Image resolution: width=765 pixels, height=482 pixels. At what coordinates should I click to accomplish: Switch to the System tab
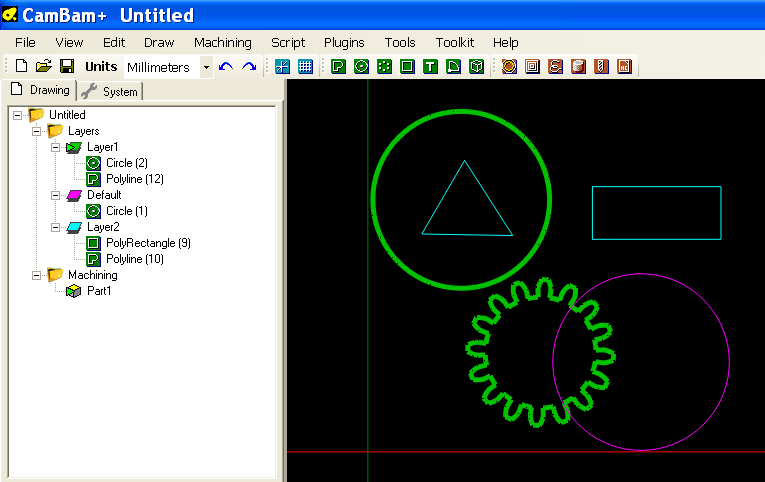[112, 91]
